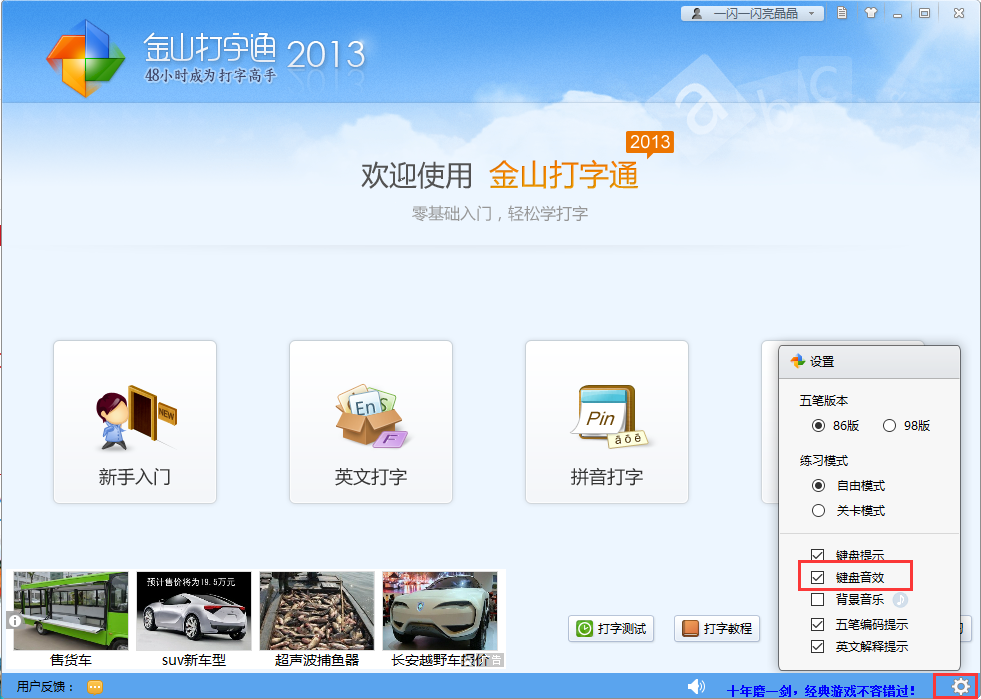
Task: Open the 打字教程 tutorial button
Action: (x=716, y=629)
